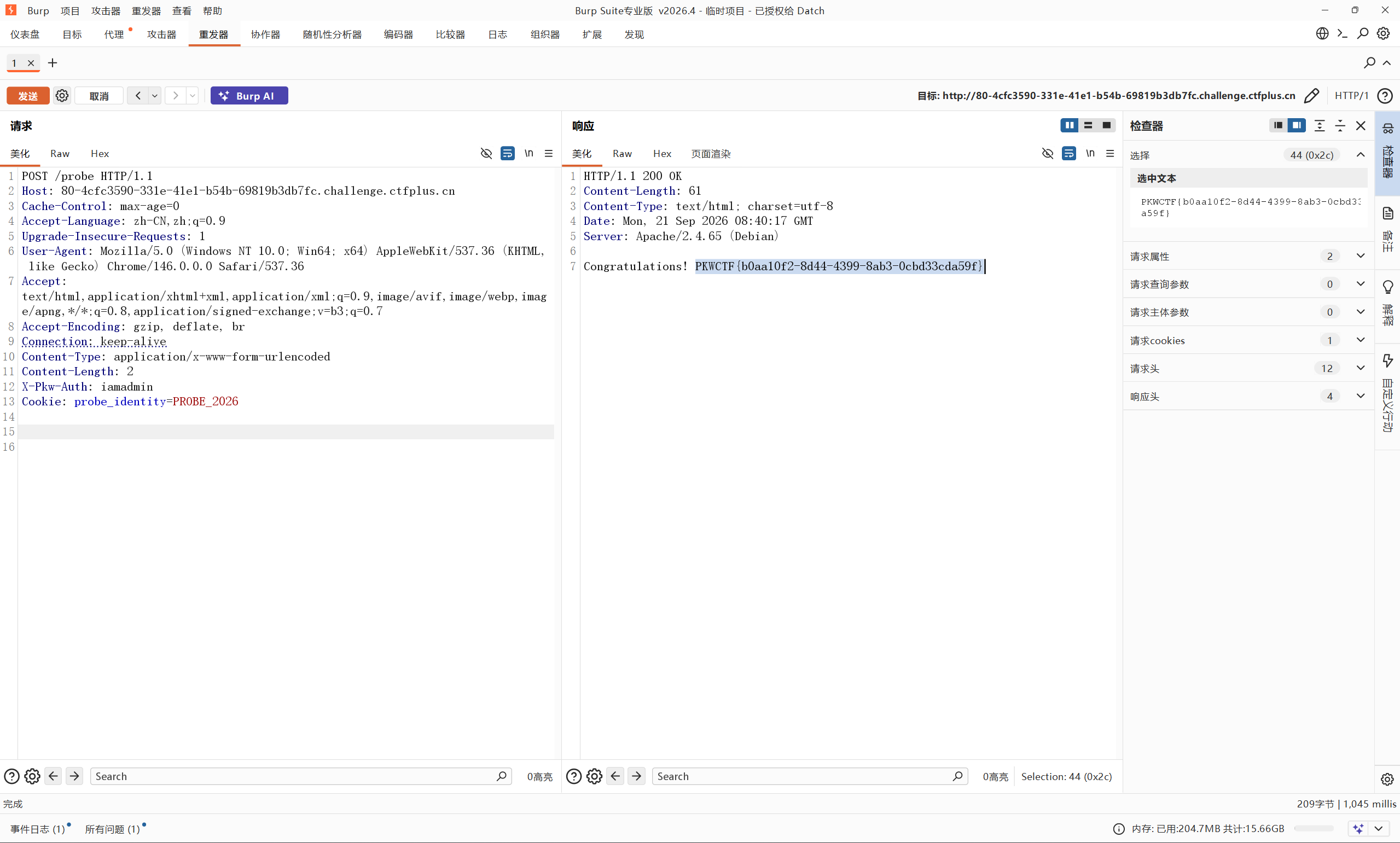Image resolution: width=1400 pixels, height=843 pixels.
Task: Open the Proxy (代理) tab
Action: [x=114, y=34]
